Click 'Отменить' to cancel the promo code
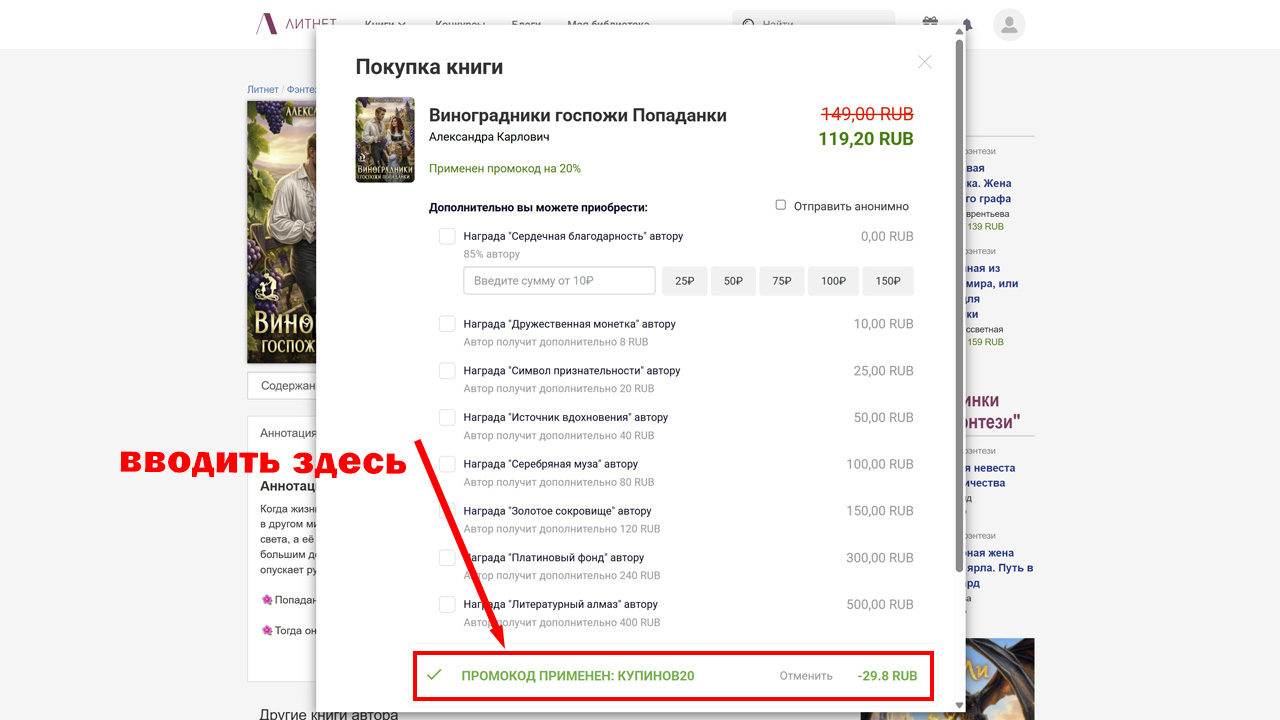The height and width of the screenshot is (720, 1280). tap(806, 676)
